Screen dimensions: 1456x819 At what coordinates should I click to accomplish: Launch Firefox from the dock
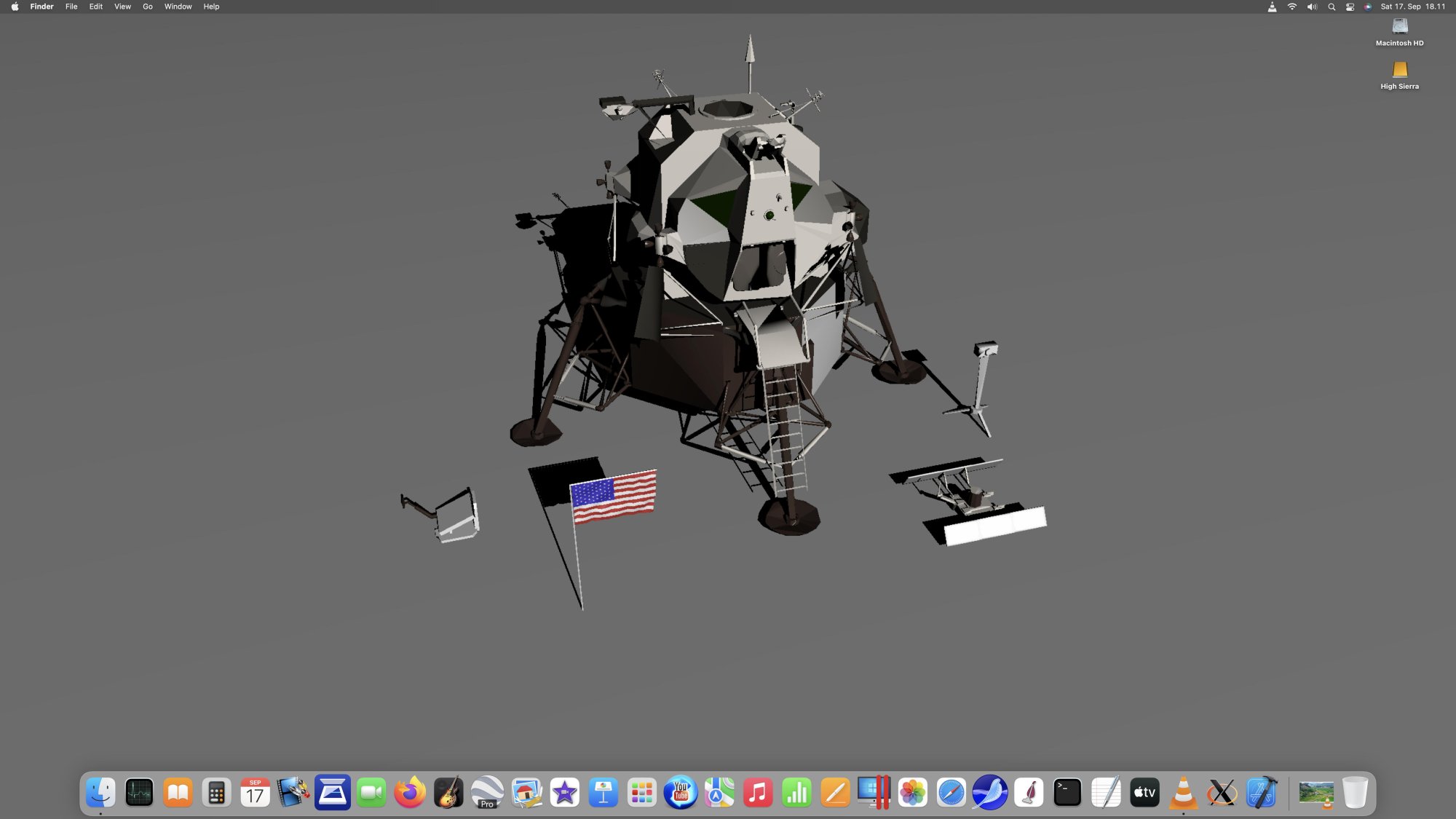410,793
